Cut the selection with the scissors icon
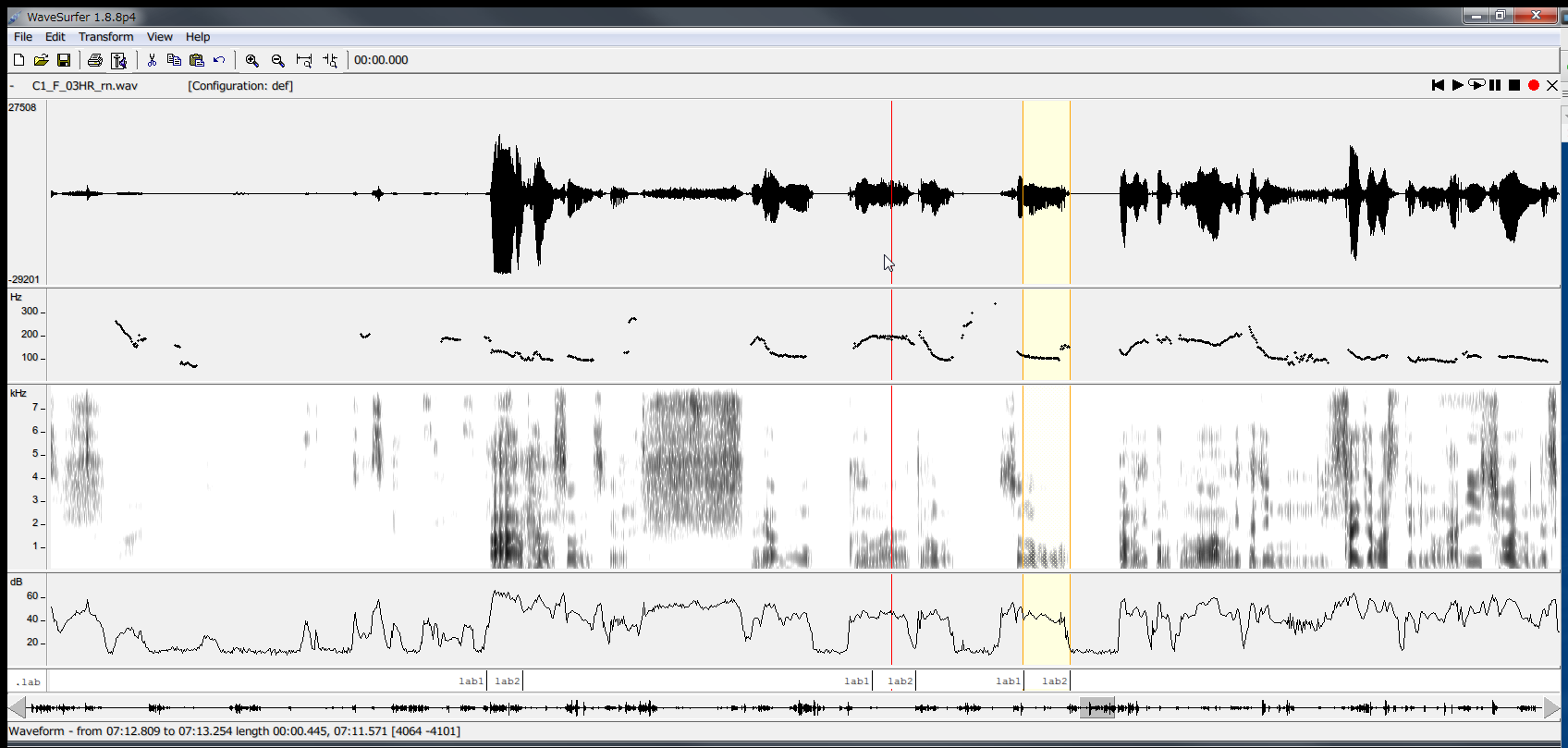The image size is (1568, 748). point(152,60)
